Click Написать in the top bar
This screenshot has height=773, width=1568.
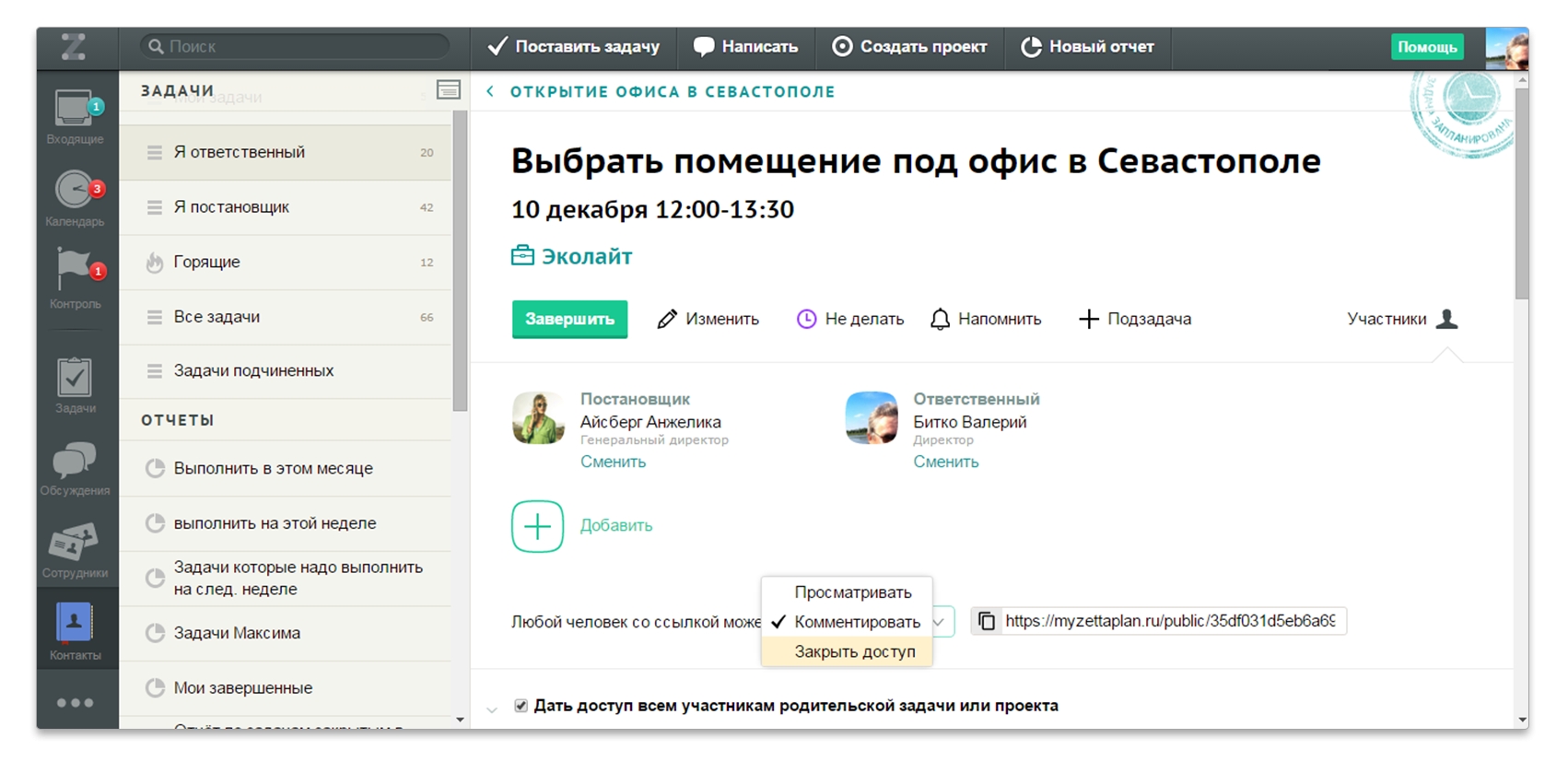(x=745, y=47)
